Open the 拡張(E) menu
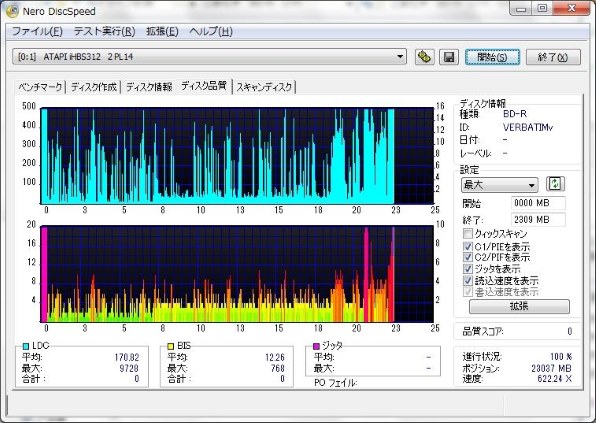 pos(162,31)
